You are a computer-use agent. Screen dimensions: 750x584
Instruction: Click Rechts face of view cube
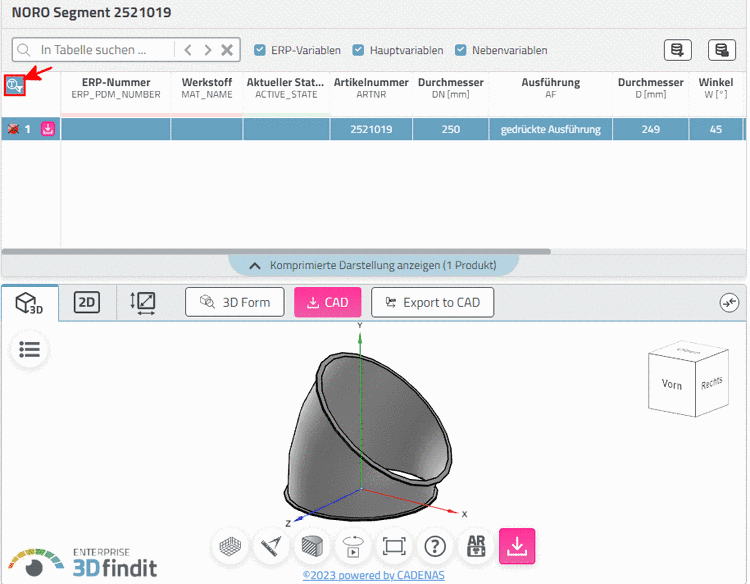point(712,383)
